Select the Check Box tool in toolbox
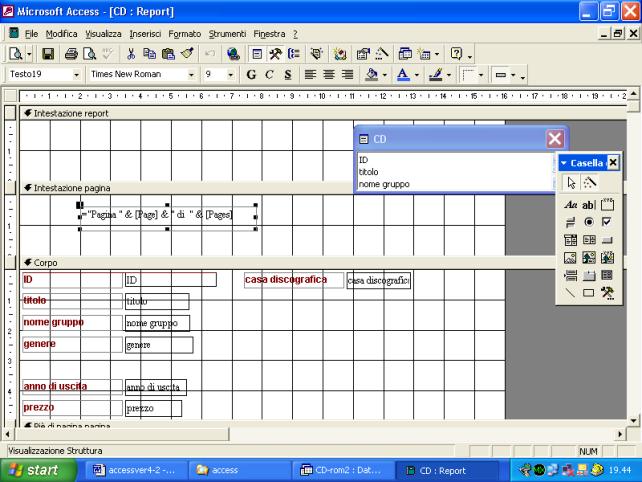This screenshot has height=482, width=642. [607, 222]
